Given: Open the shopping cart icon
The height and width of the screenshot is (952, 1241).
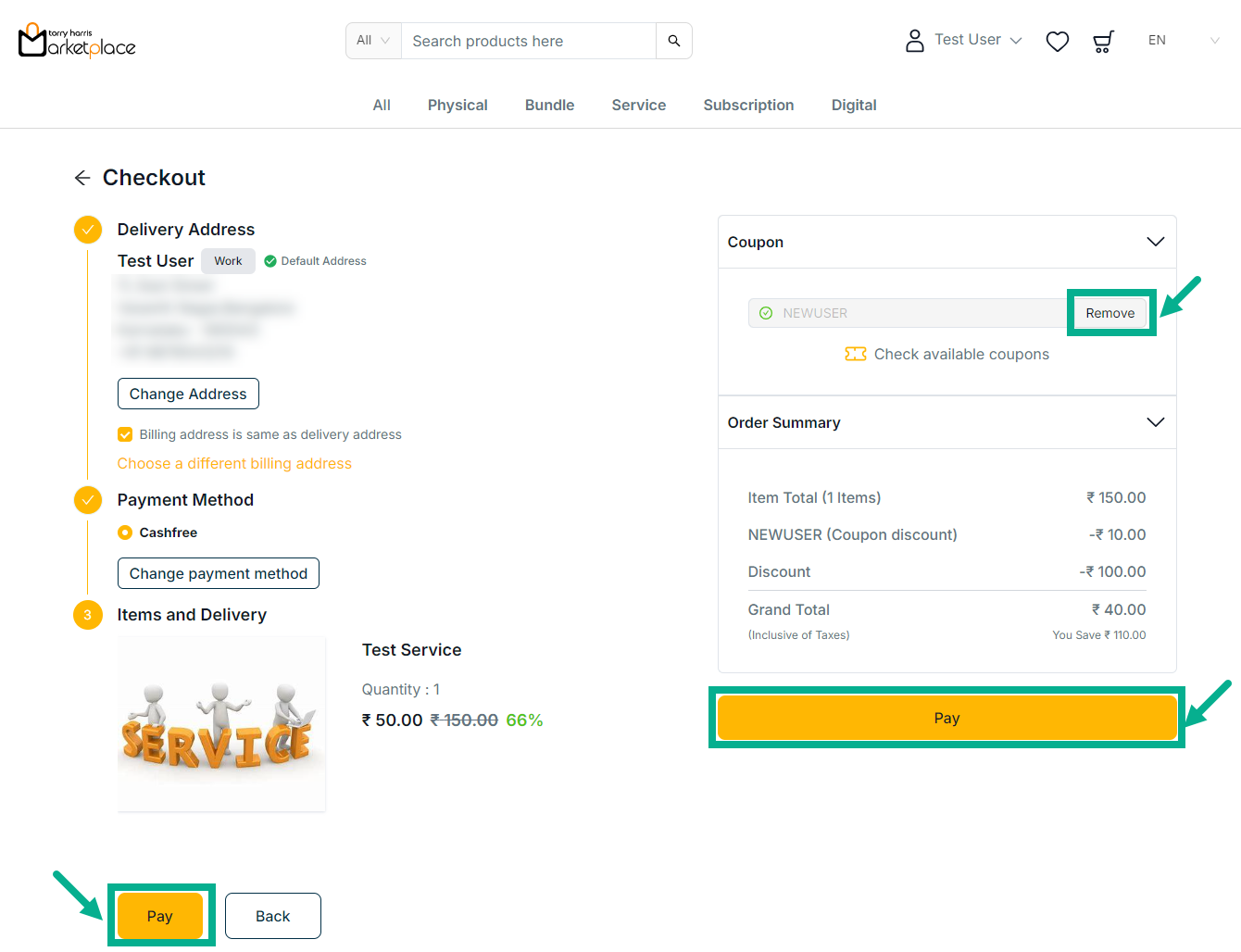Looking at the screenshot, I should 1102,41.
